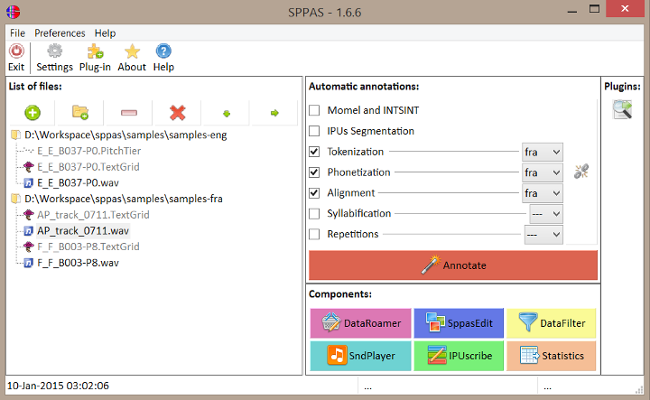Enable the Momel and INTSINT checkbox
Screen dimensions: 650x400
click(x=315, y=110)
